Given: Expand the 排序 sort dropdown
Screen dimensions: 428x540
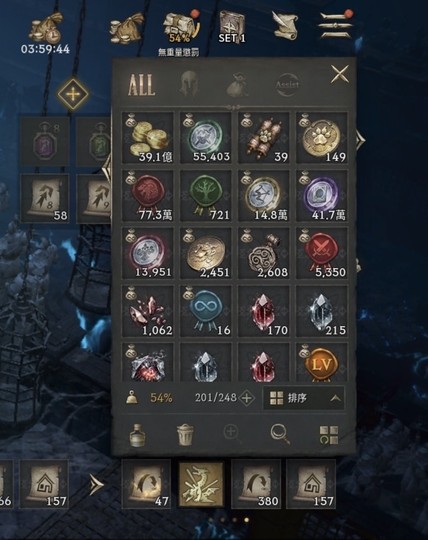Looking at the screenshot, I should [304, 398].
